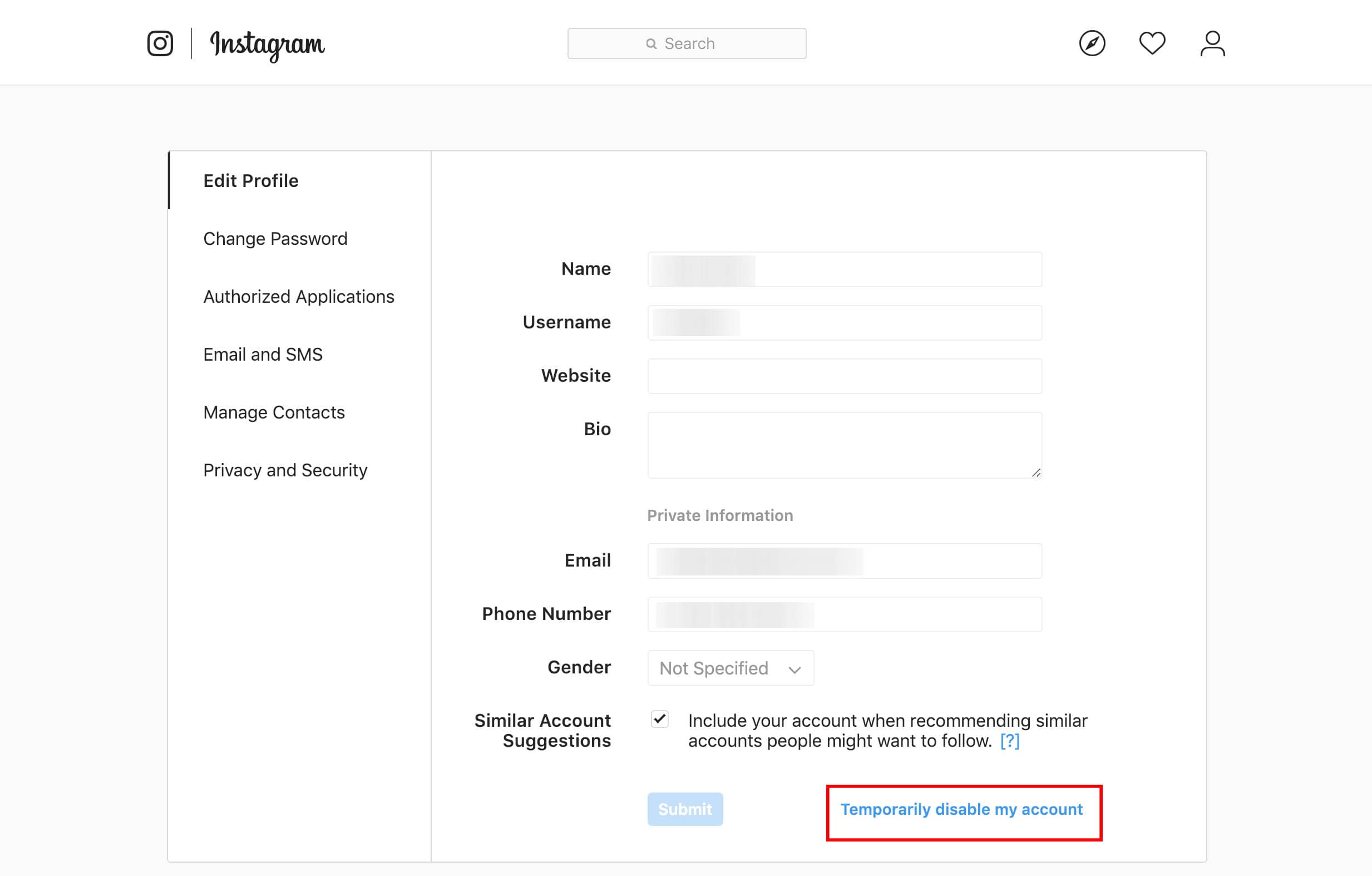
Task: Open the Explore compass icon
Action: click(1092, 43)
